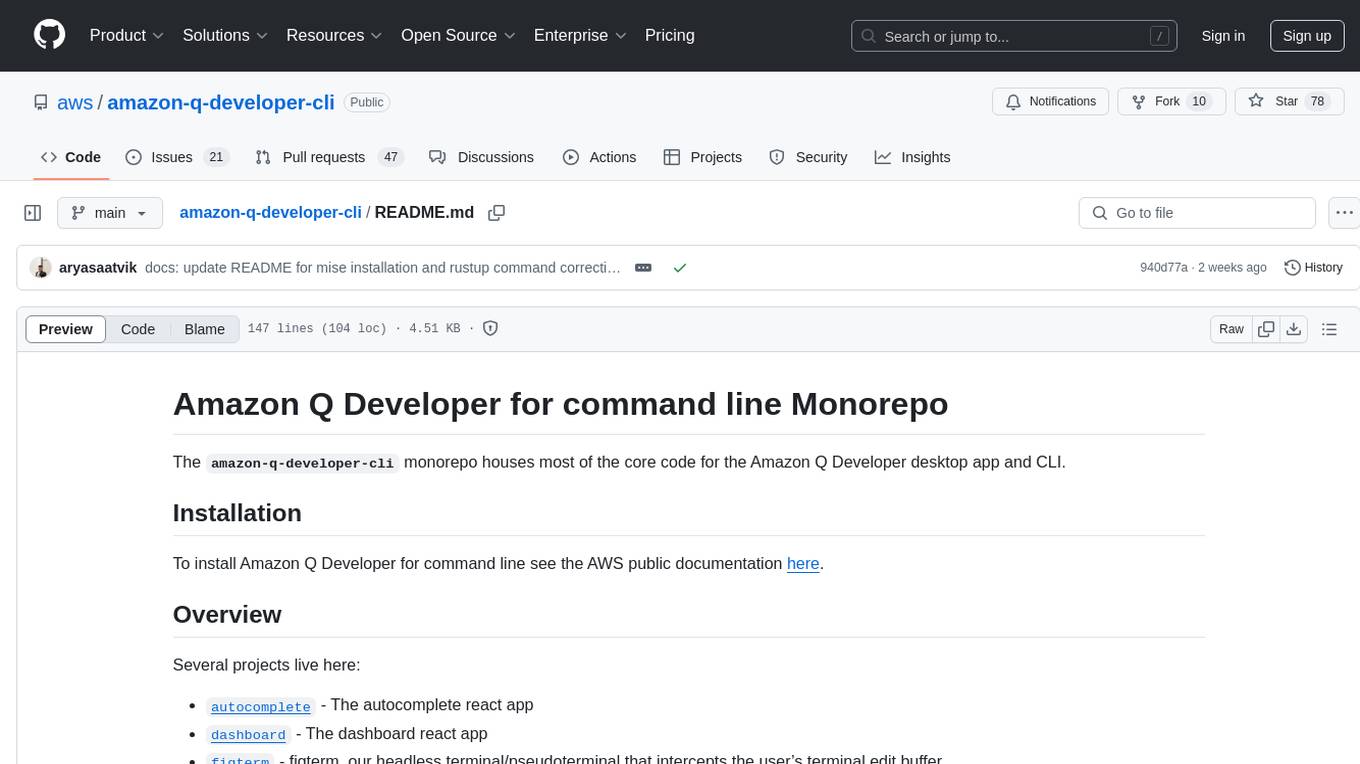Focus the Go to file input
Image resolution: width=1360 pixels, height=764 pixels.
point(1197,213)
